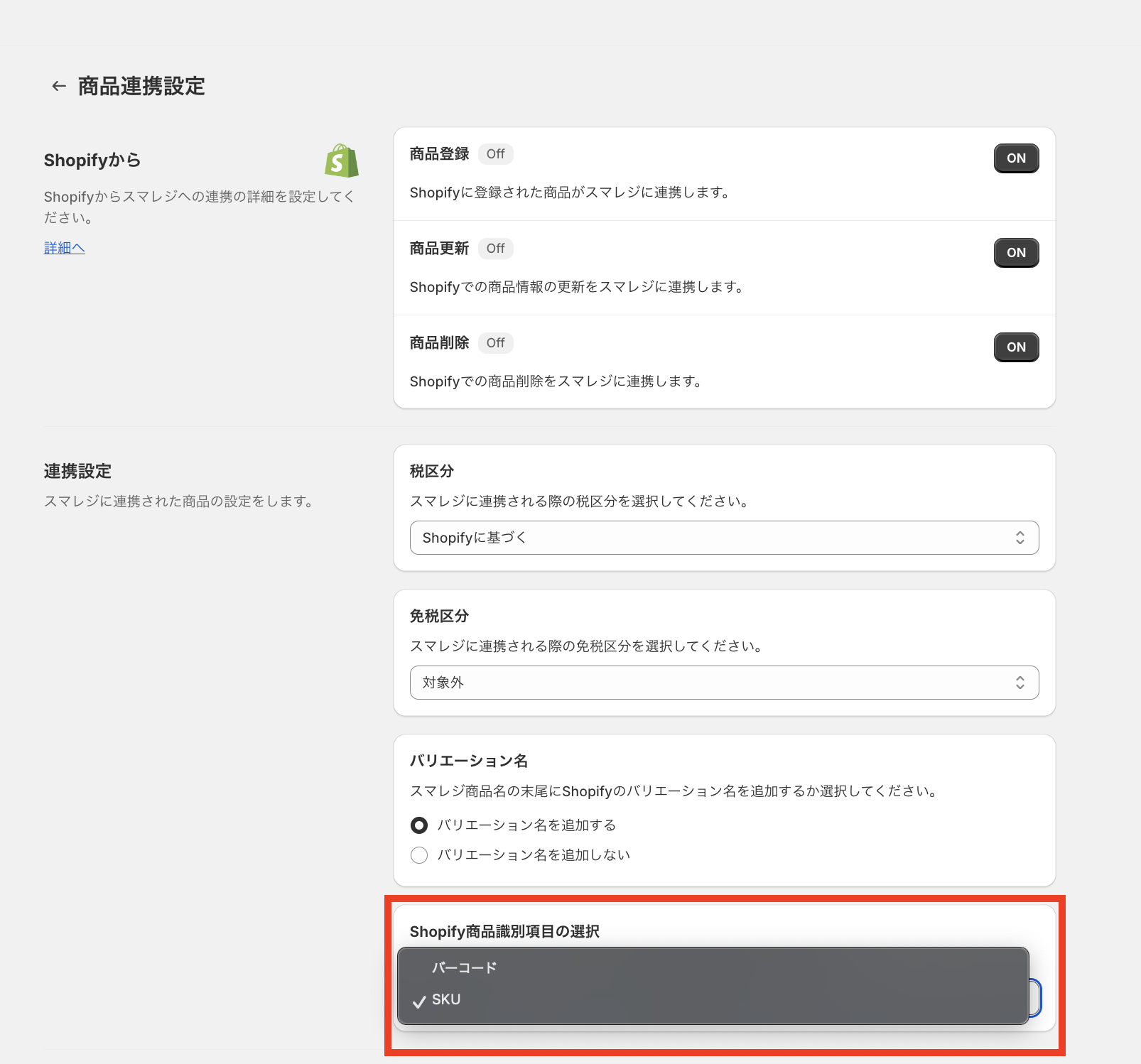Click the Shopify商品識別項目の選択 heading

[504, 931]
